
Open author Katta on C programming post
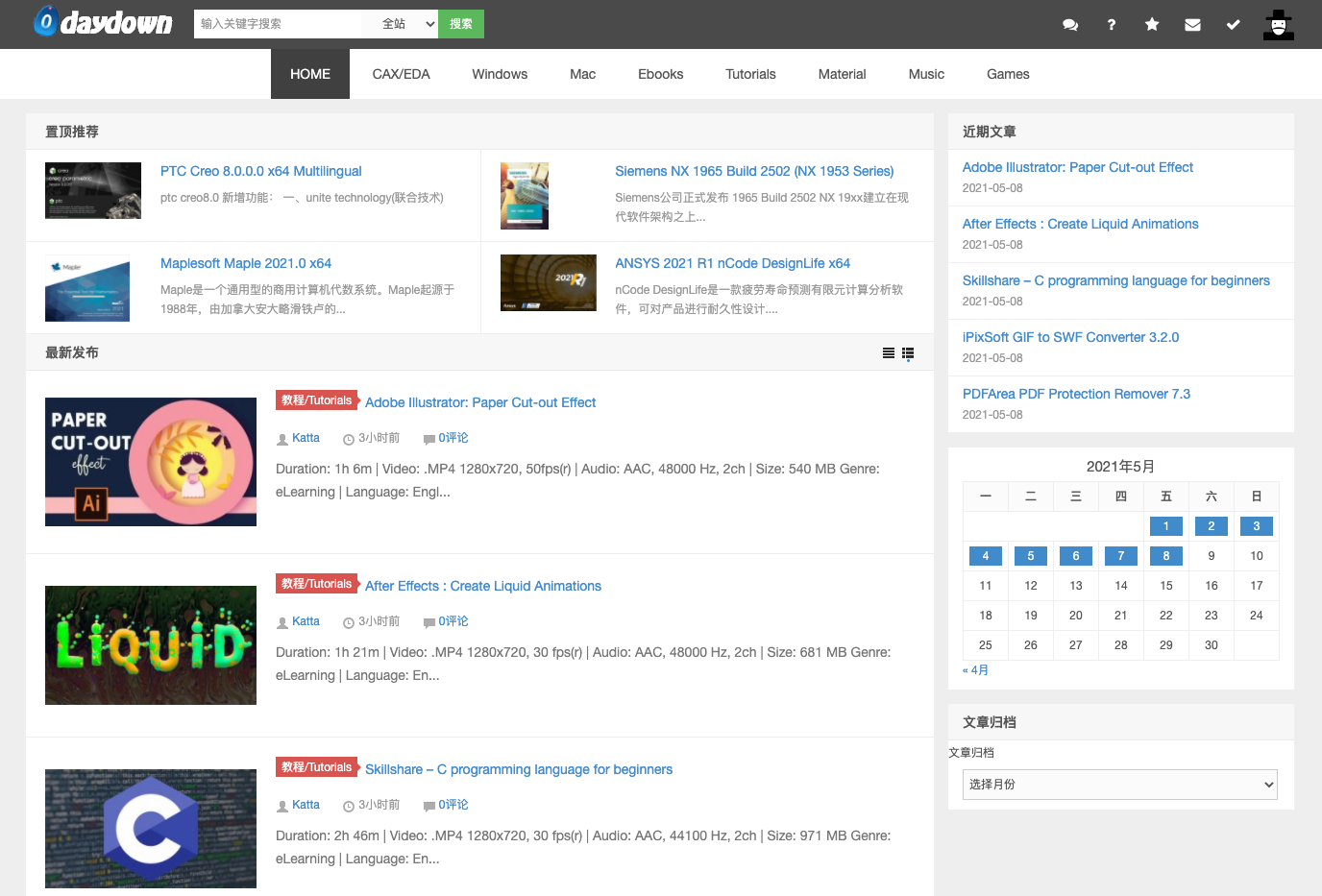(306, 805)
